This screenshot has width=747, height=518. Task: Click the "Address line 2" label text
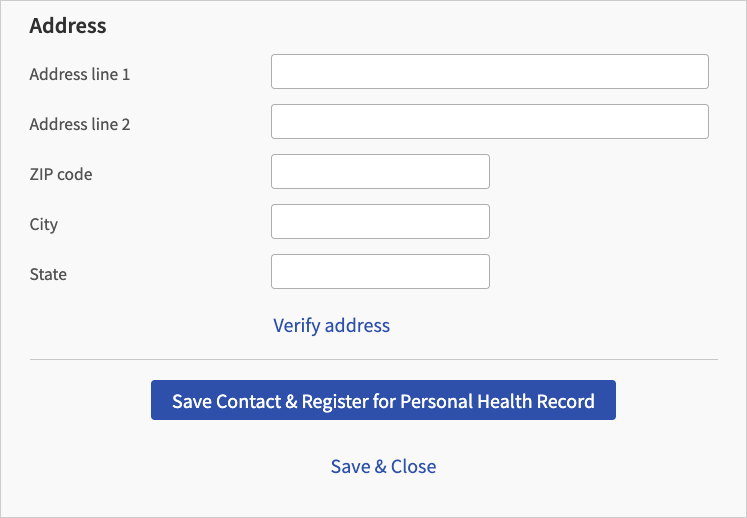click(80, 124)
